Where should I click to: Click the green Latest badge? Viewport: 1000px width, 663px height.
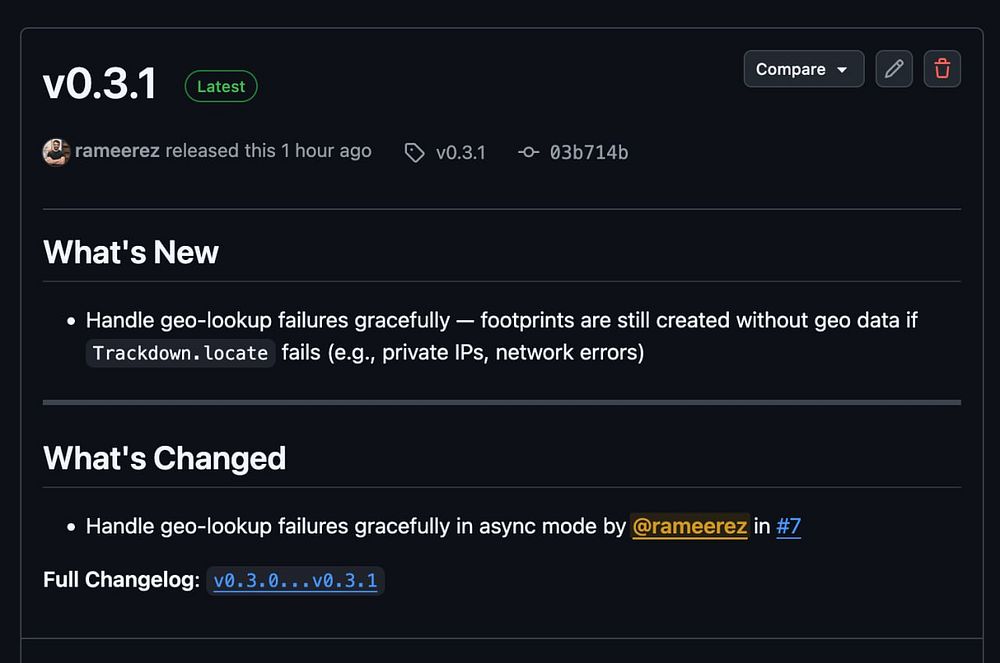[x=221, y=87]
